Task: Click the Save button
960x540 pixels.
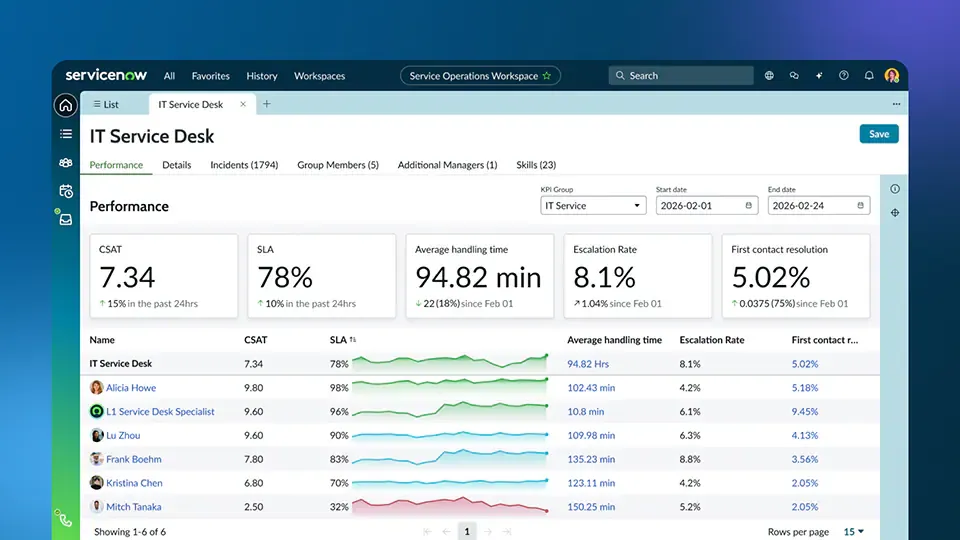Action: point(879,134)
